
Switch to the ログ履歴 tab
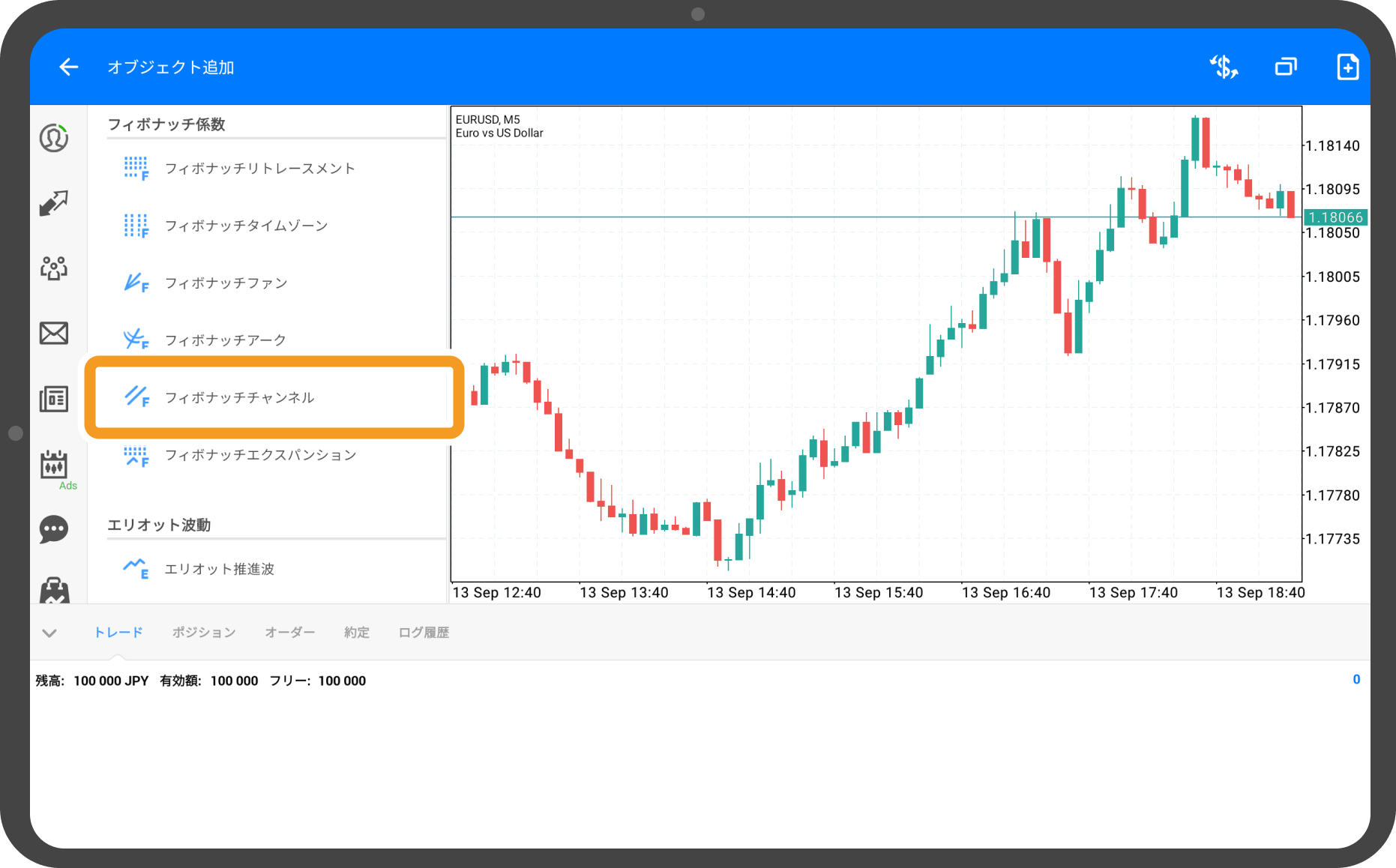tap(424, 633)
